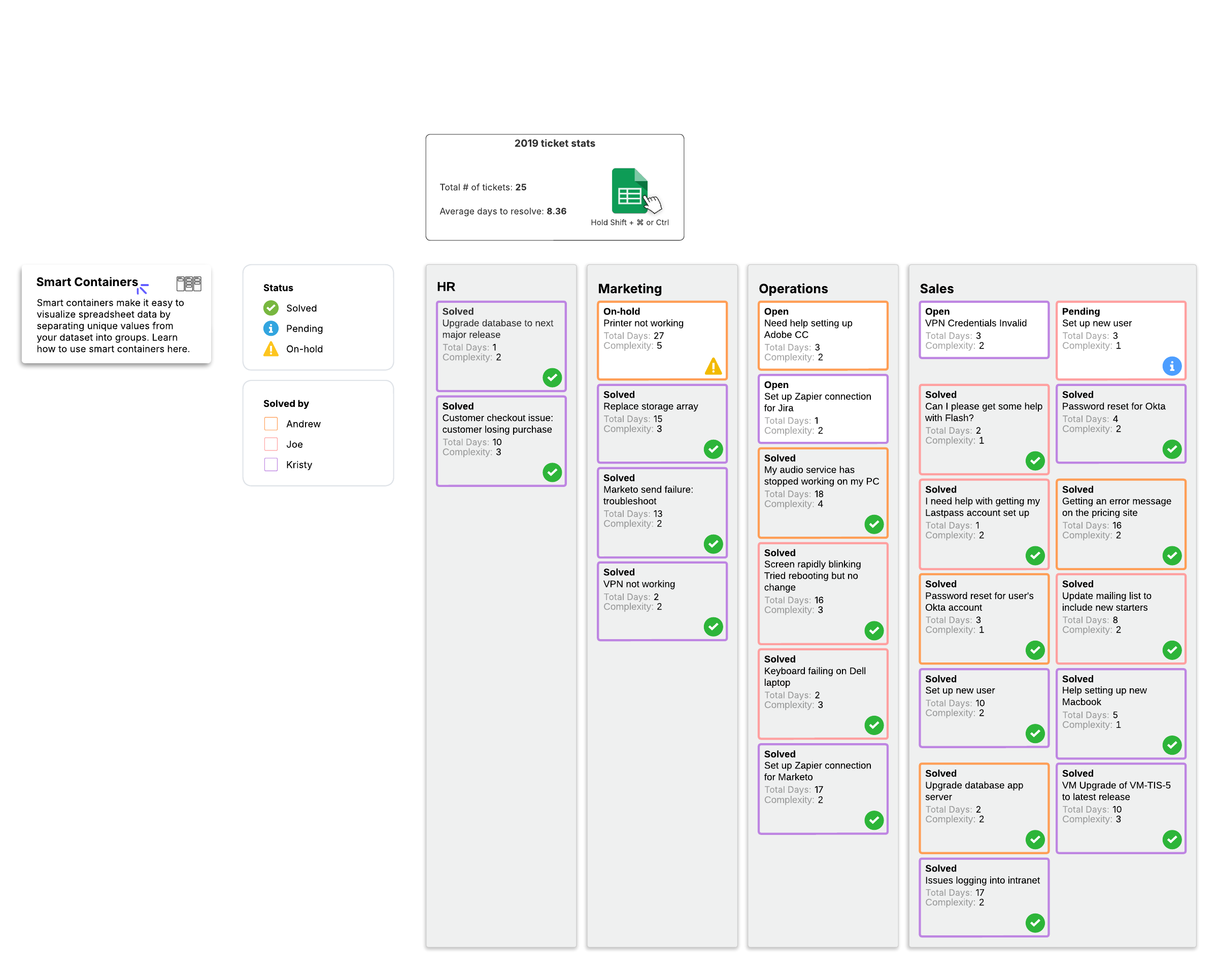Click the Andrew orange legend box
Image resolution: width=1218 pixels, height=980 pixels.
pos(271,424)
